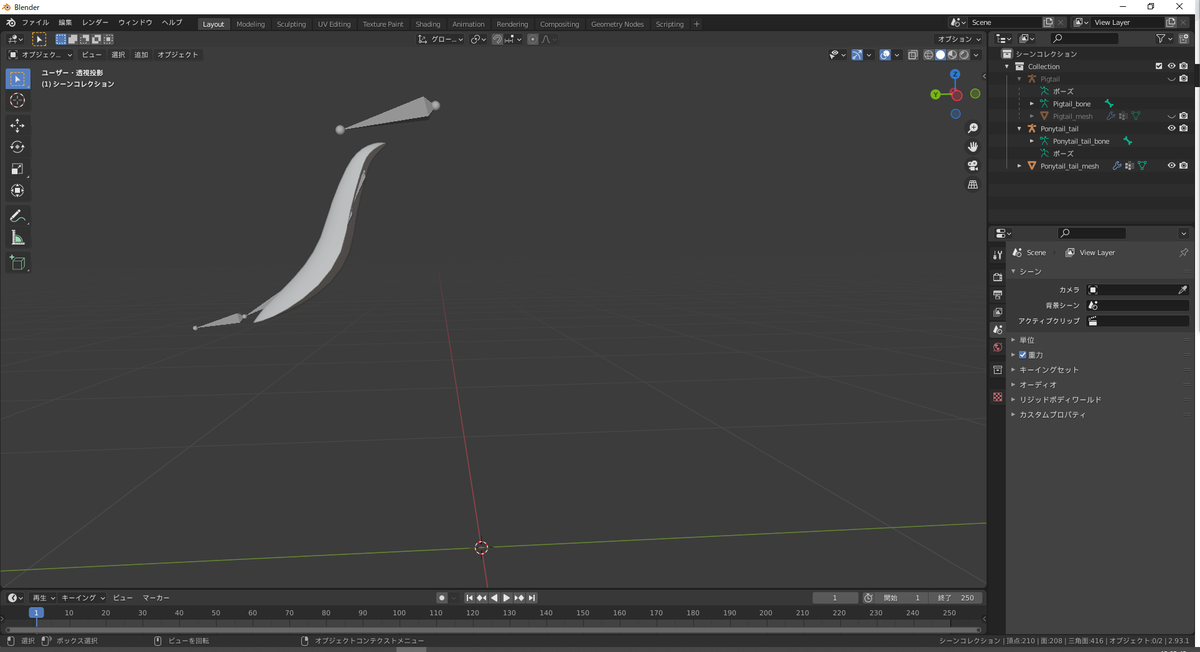Hide Ponytail_tail armature with eye icon
Image resolution: width=1200 pixels, height=652 pixels.
pyautogui.click(x=1171, y=128)
